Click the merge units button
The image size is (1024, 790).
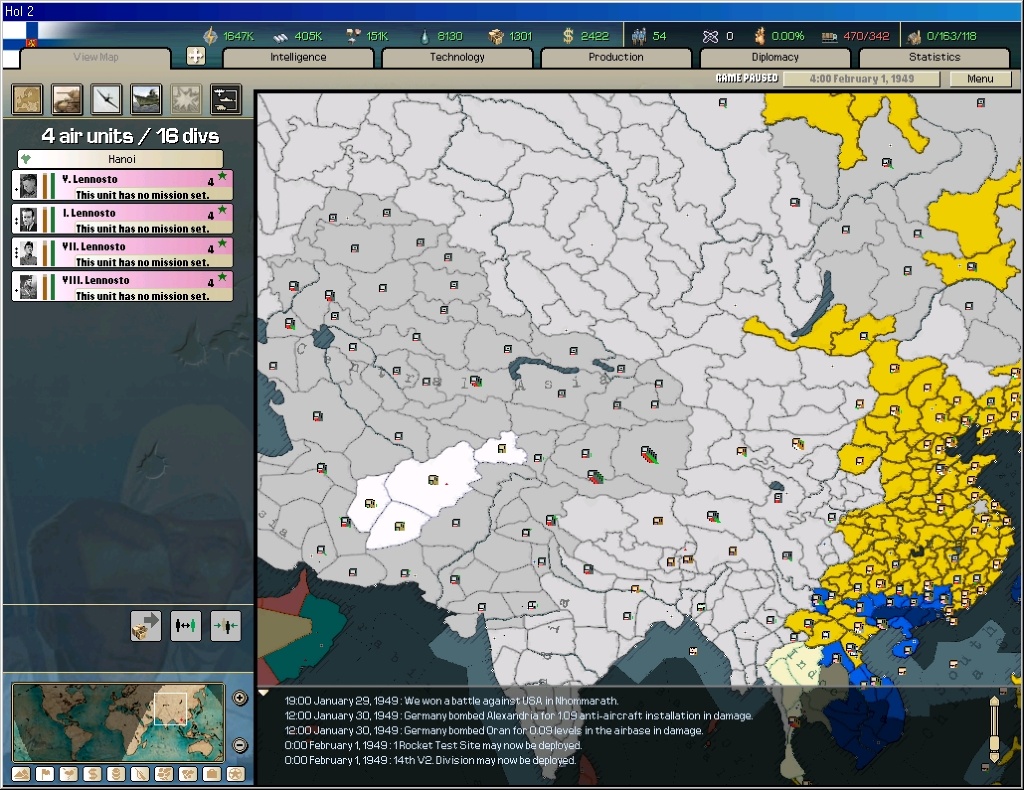[x=225, y=626]
